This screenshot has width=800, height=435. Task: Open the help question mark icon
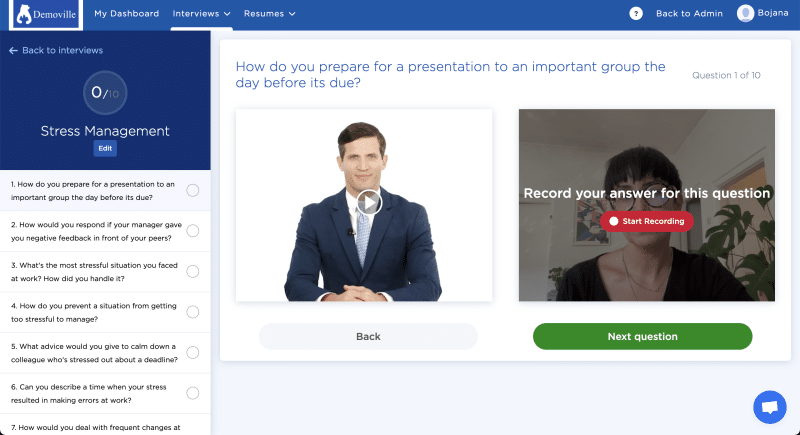click(x=636, y=14)
